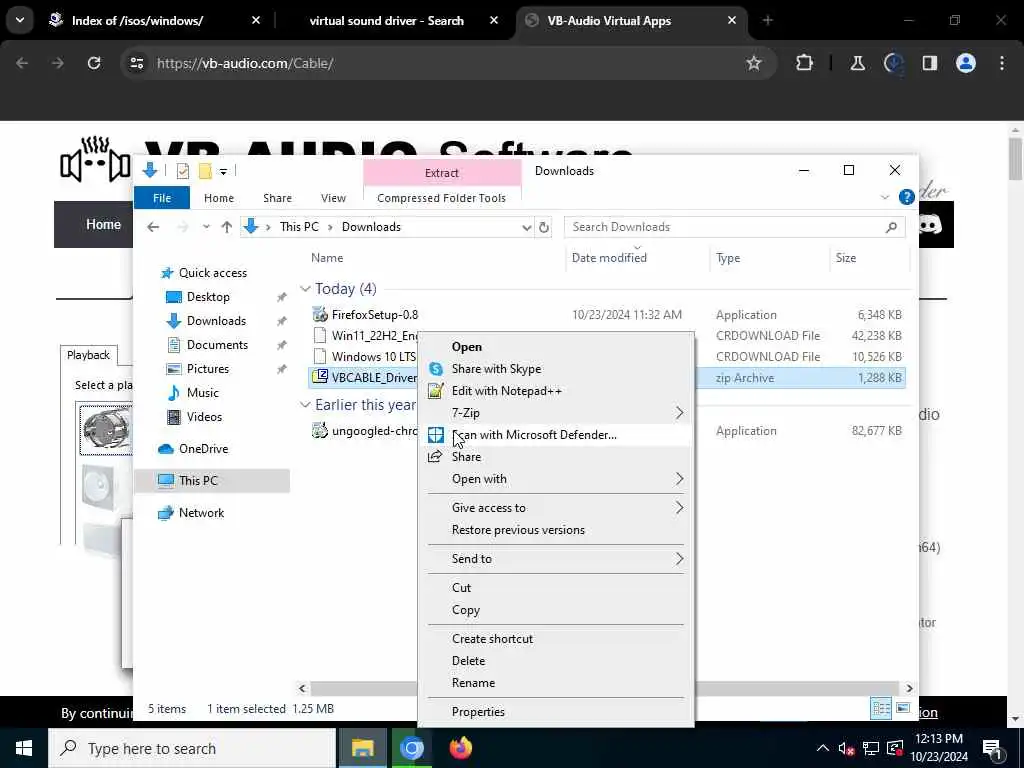
Task: Collapse the Today (4) group
Action: click(305, 289)
